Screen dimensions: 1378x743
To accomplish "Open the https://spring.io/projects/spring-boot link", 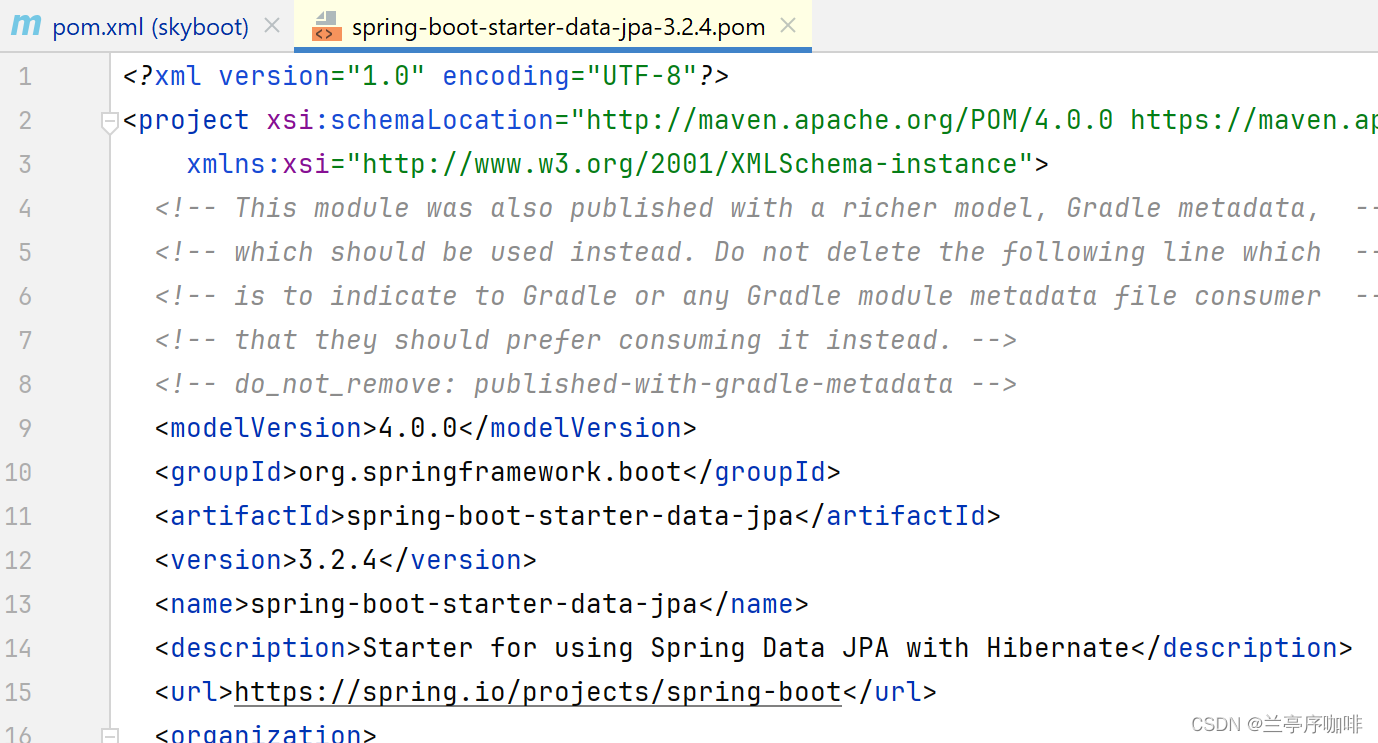I will tap(538, 692).
